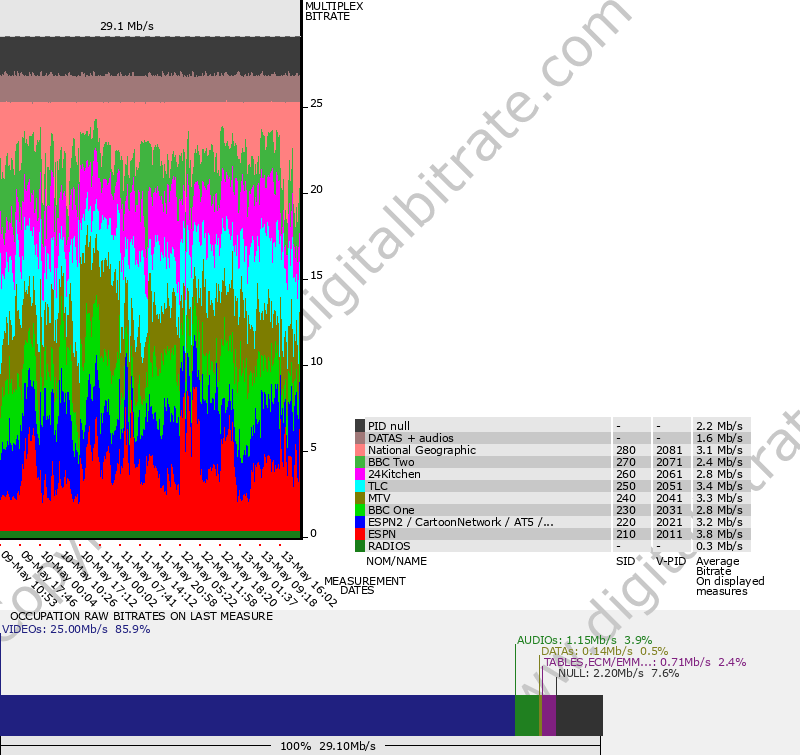Click the 'NOM/NAME' column header
This screenshot has height=755, width=800.
coord(396,561)
